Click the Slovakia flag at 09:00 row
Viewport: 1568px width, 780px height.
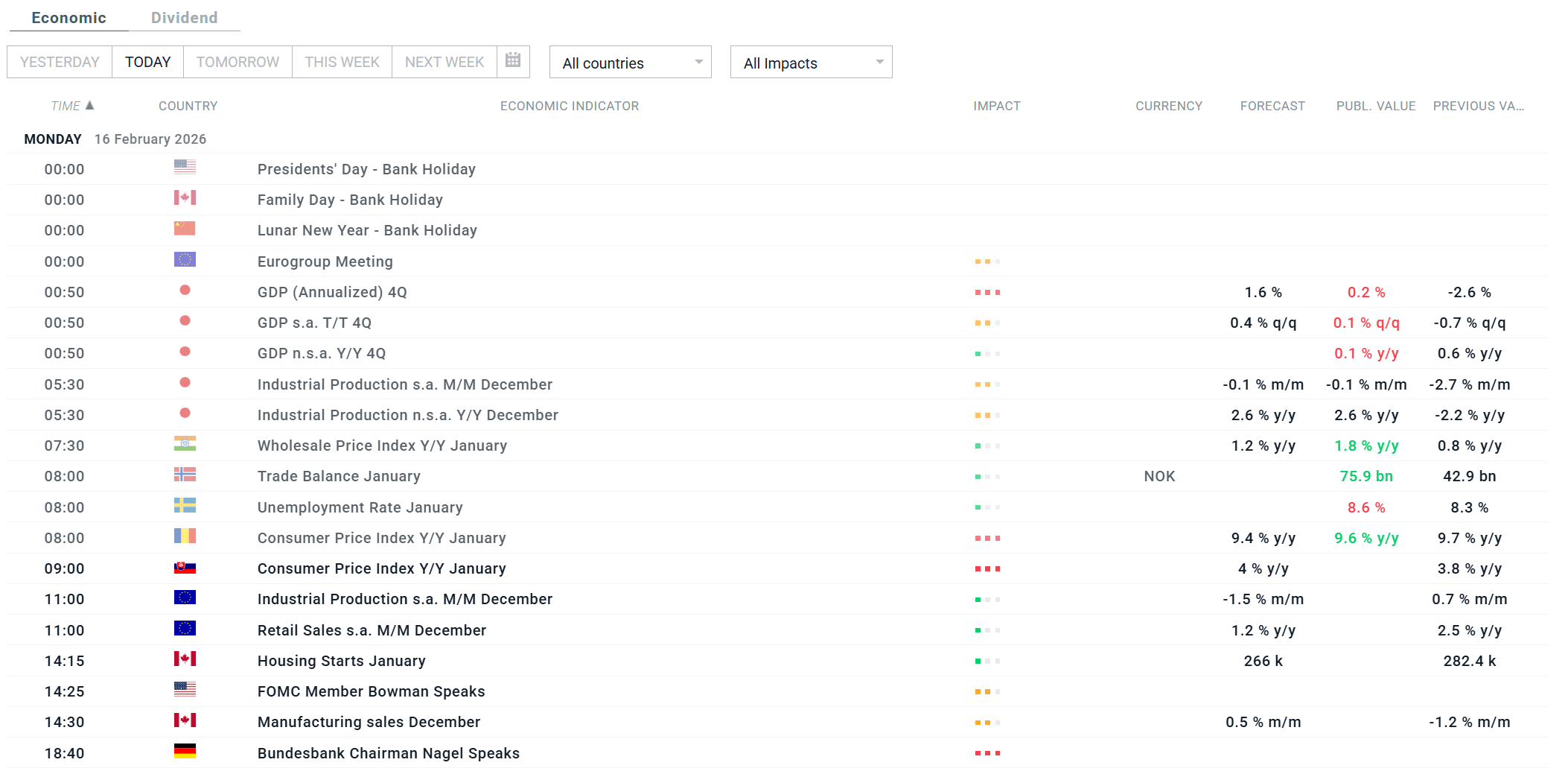pos(185,568)
